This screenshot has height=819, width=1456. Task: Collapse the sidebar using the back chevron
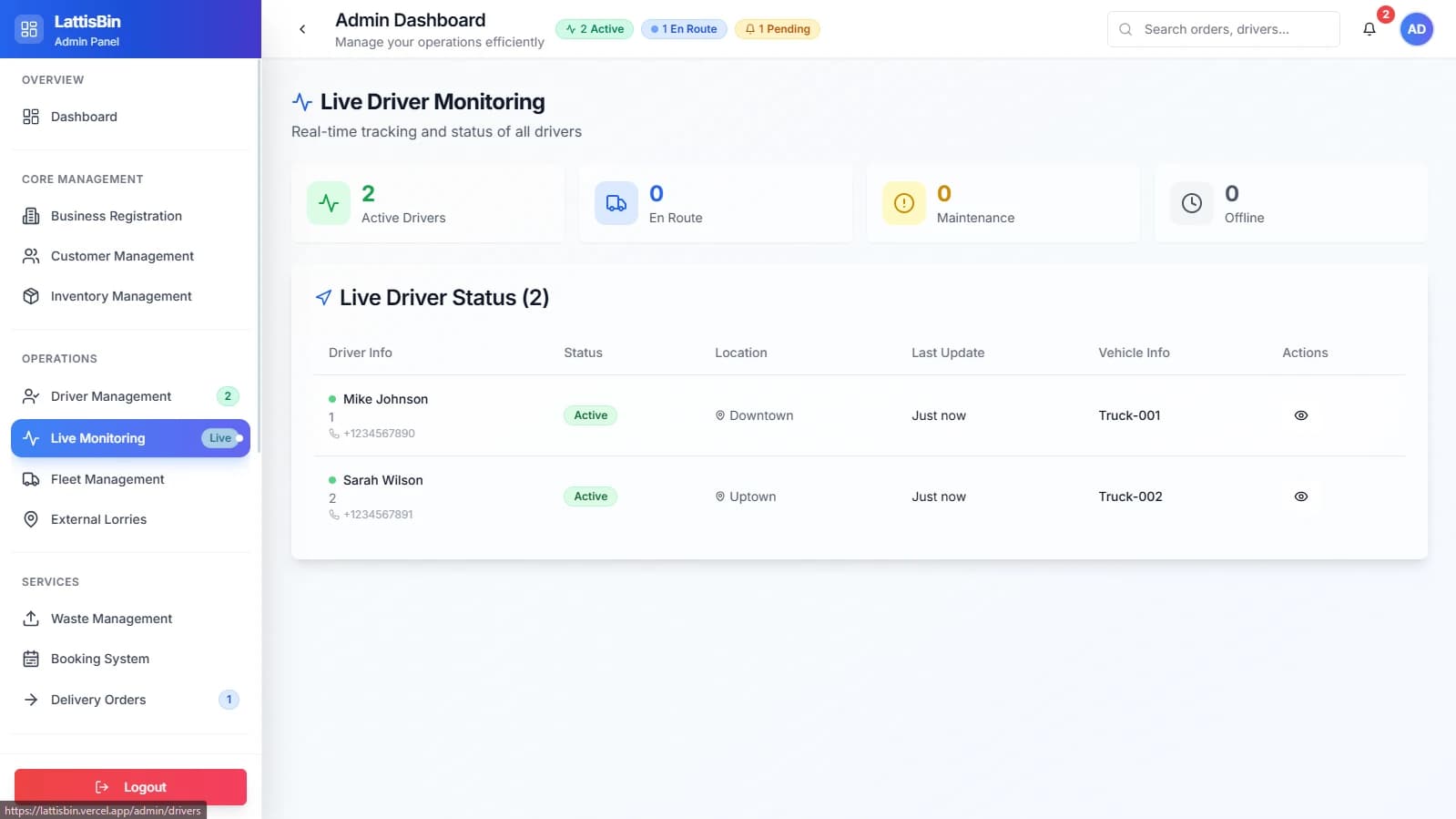[x=302, y=29]
